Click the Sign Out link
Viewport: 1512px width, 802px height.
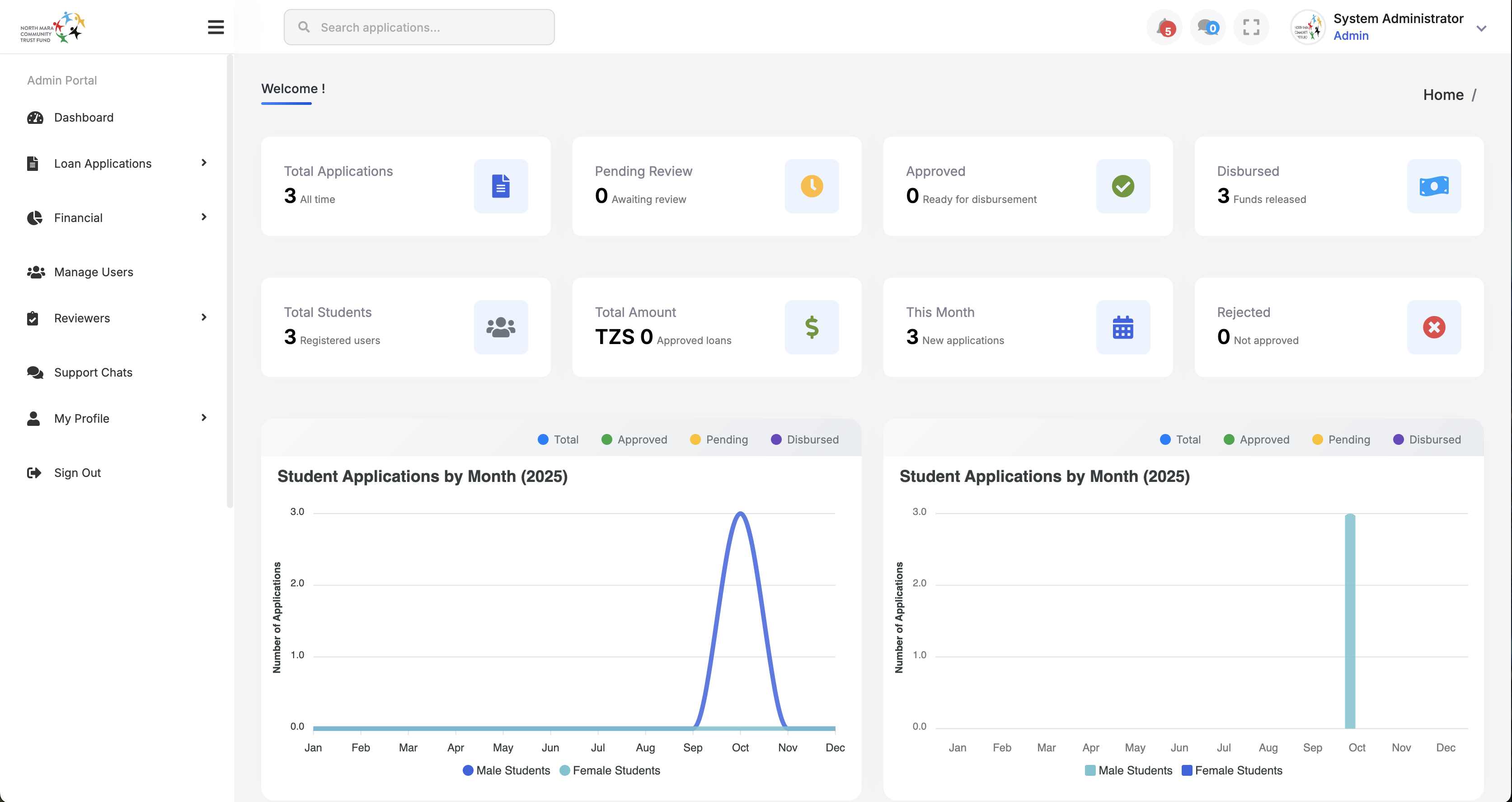tap(77, 472)
